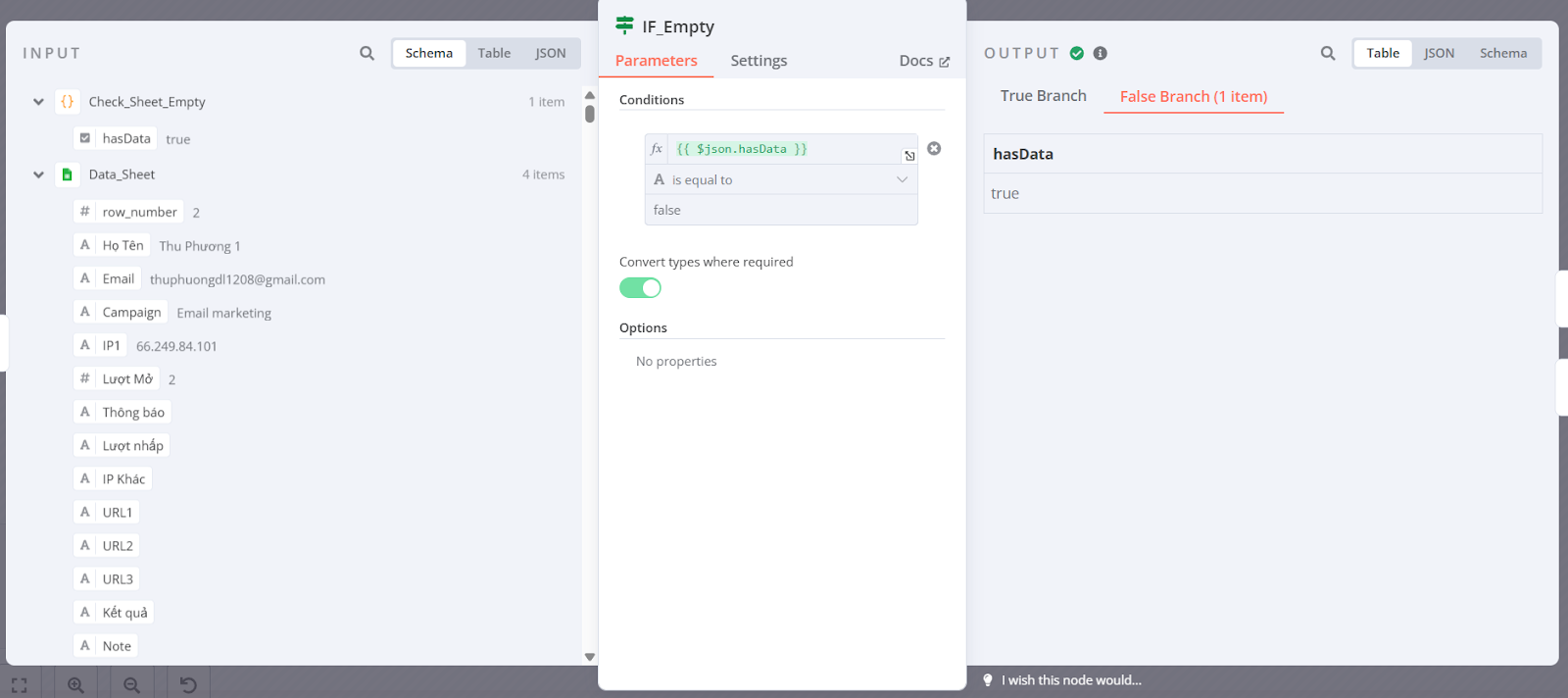Click the IP value 66.249.84.101
This screenshot has width=1568, height=698.
(x=176, y=346)
